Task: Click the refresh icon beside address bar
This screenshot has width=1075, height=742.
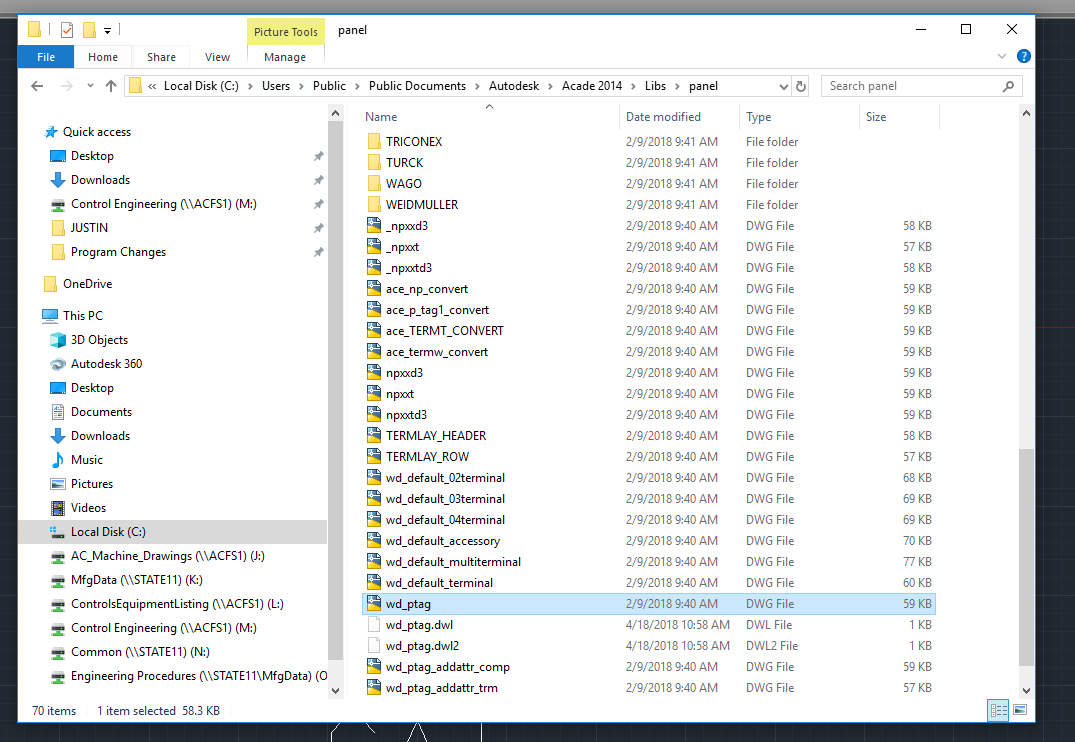Action: pos(800,86)
